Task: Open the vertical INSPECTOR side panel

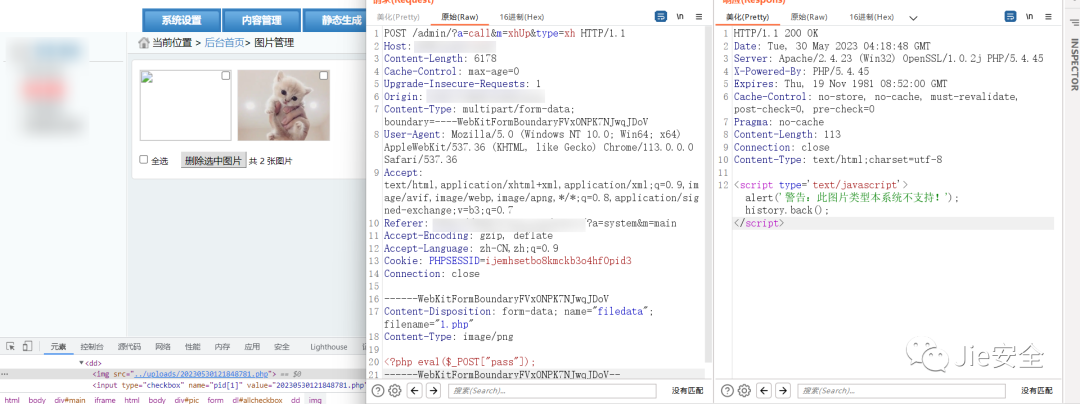Action: [1073, 64]
